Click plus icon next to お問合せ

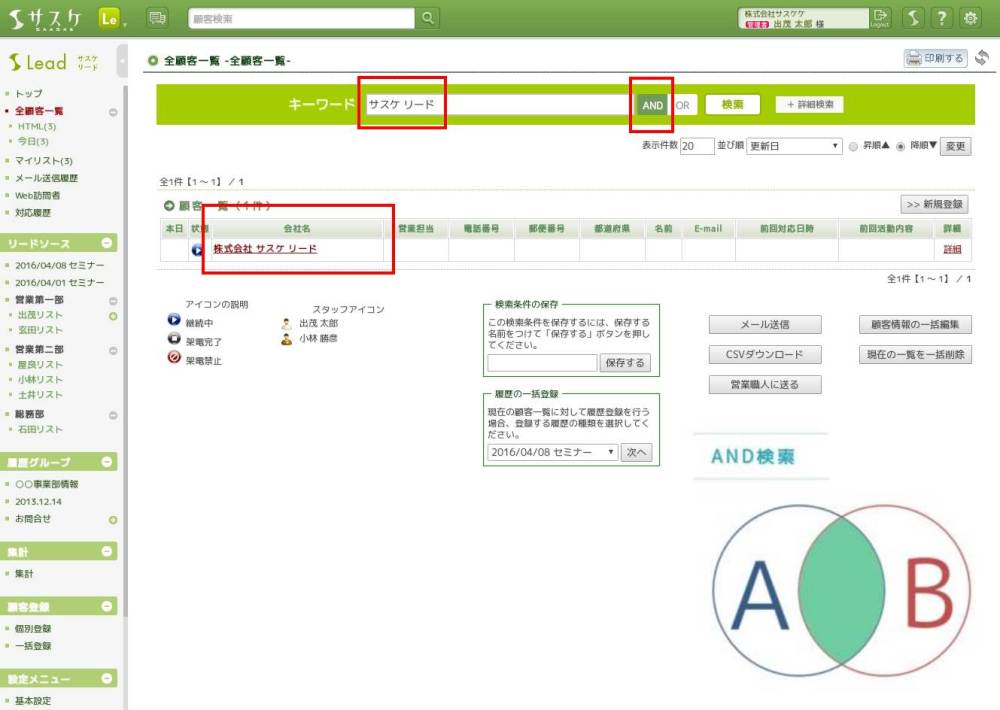pyautogui.click(x=113, y=520)
